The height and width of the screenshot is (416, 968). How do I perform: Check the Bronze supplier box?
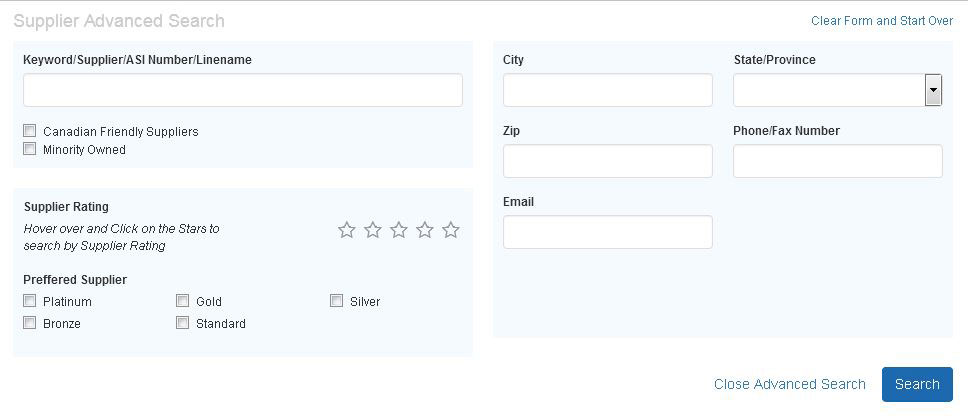tap(30, 323)
